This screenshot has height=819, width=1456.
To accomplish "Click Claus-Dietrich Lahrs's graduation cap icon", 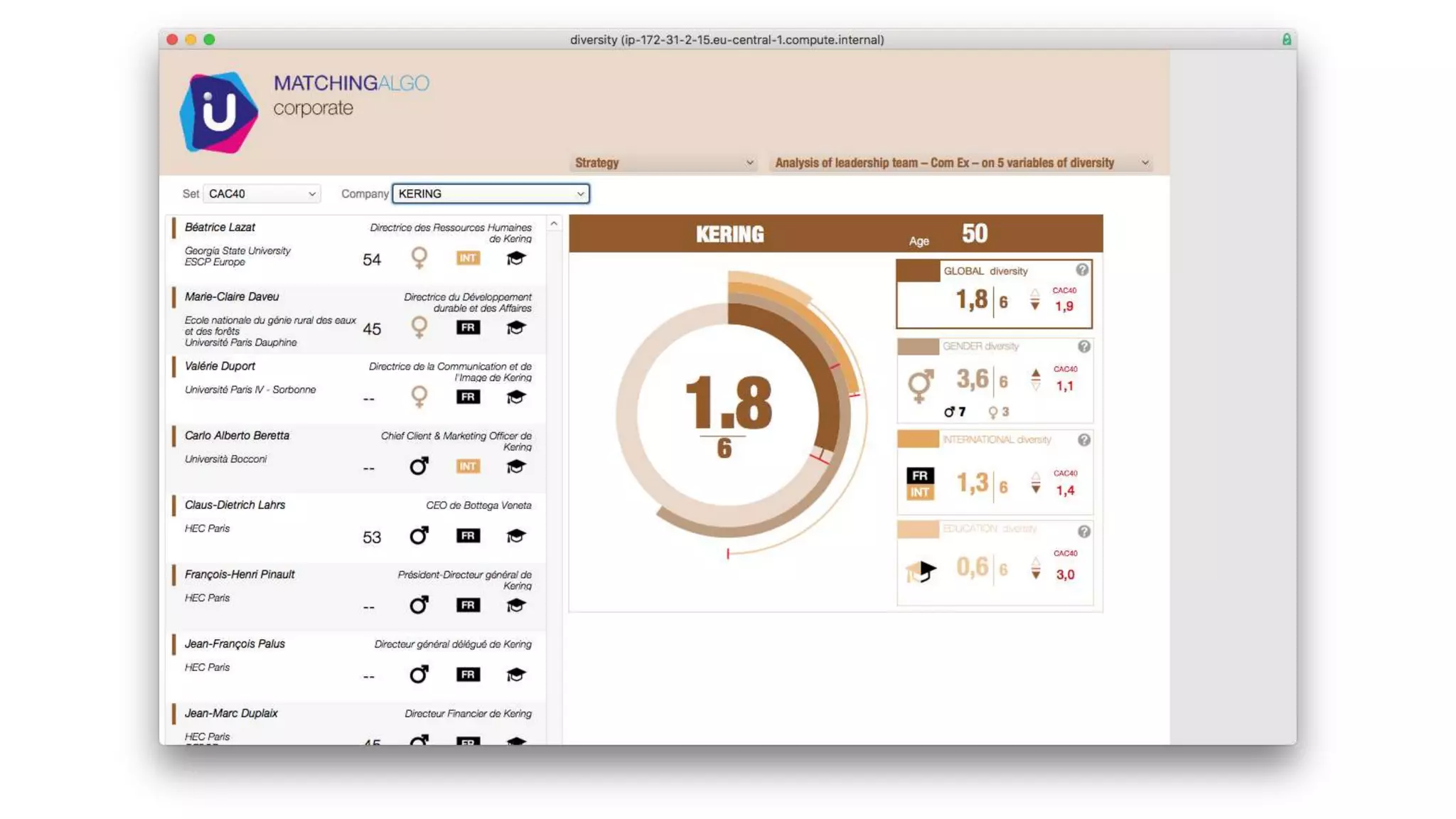I will 515,535.
